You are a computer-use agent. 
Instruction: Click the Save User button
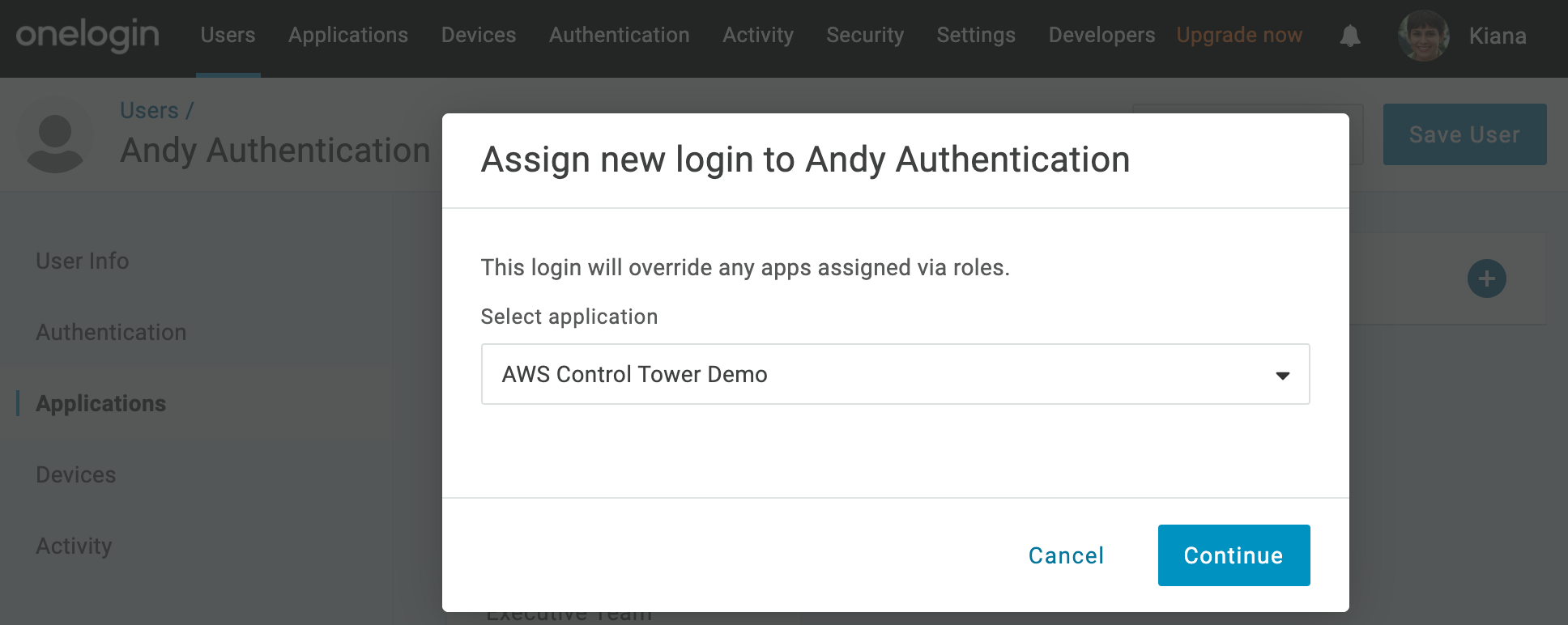point(1464,134)
